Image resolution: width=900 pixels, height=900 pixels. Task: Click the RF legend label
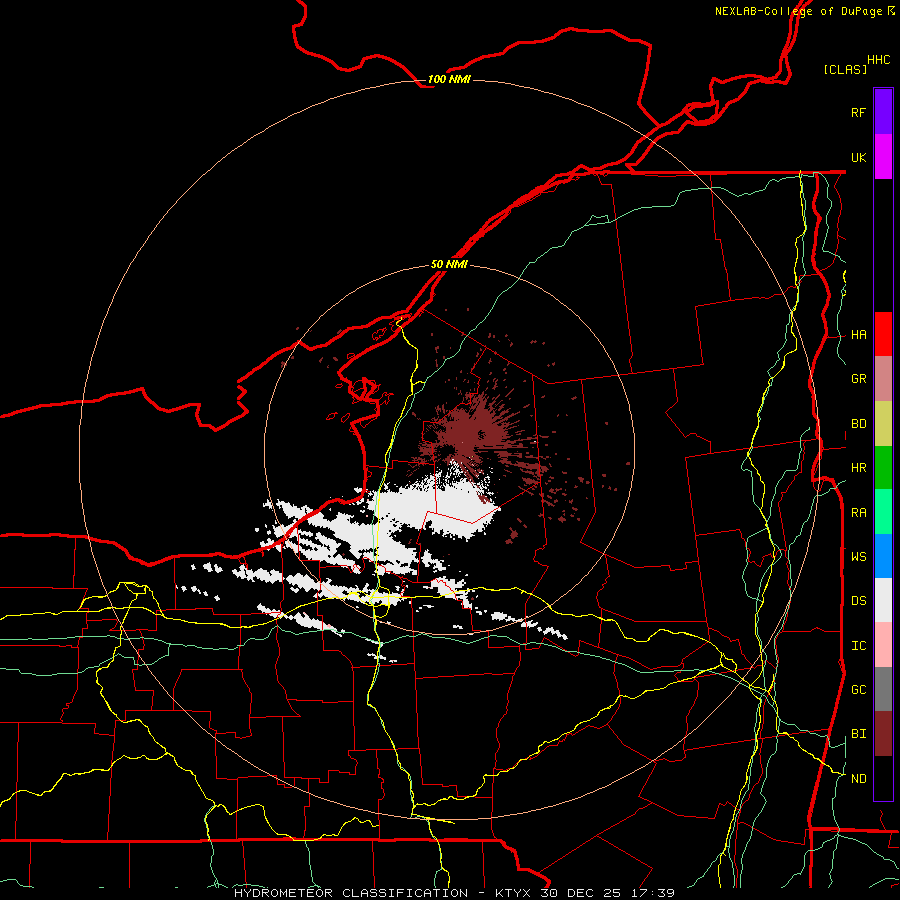(858, 112)
